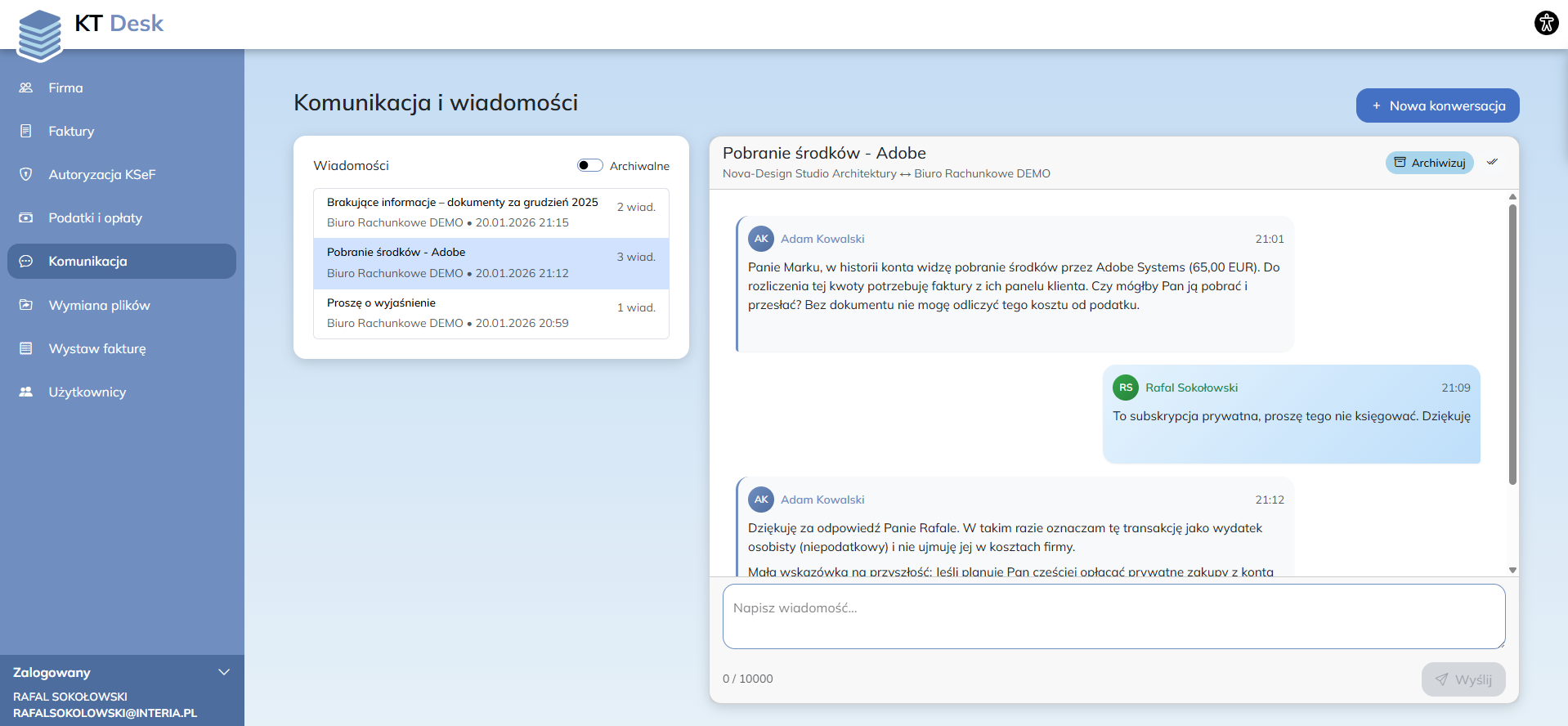Click the Wymiana plików folder icon
This screenshot has height=726, width=1568.
(26, 305)
